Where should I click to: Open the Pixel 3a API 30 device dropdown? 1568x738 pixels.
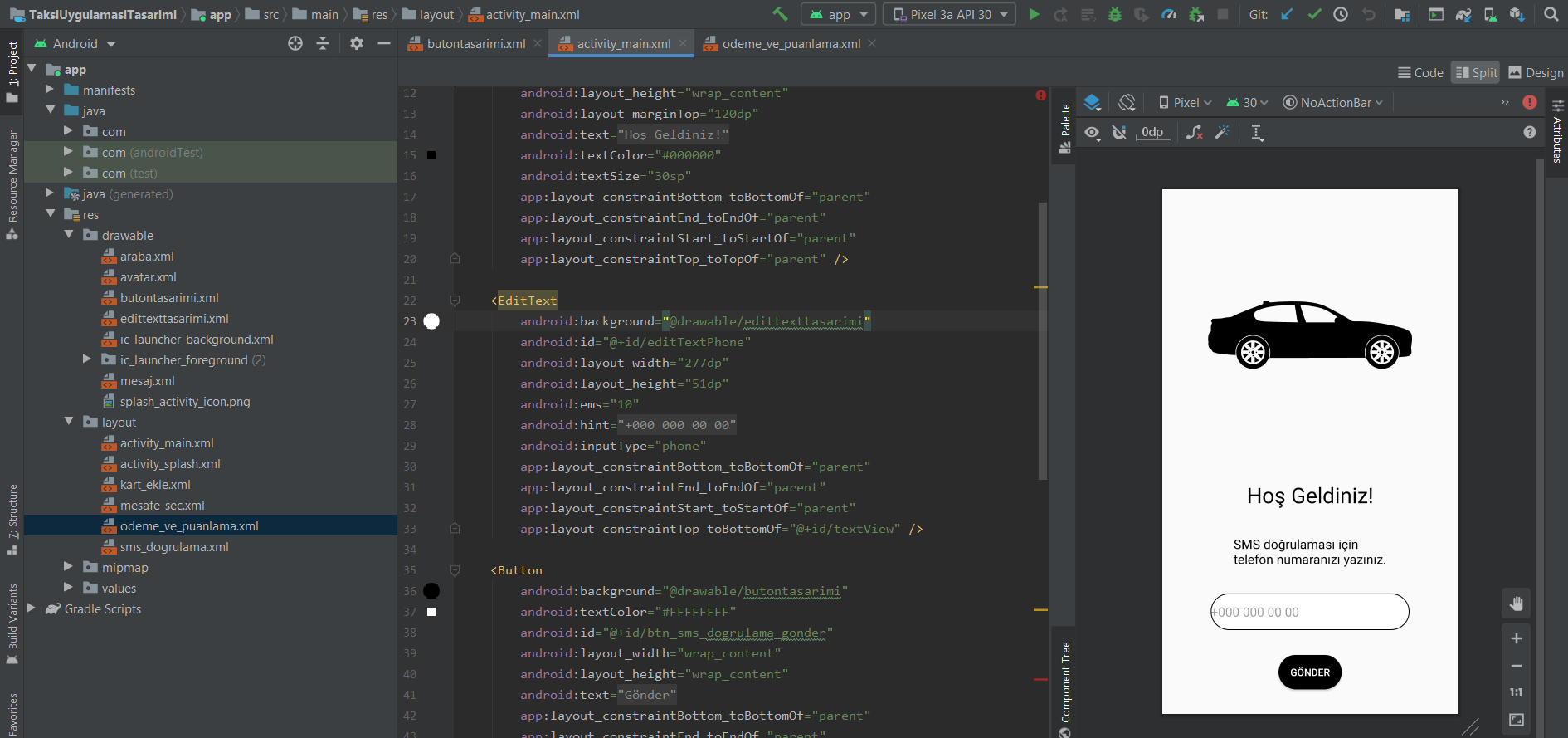950,14
